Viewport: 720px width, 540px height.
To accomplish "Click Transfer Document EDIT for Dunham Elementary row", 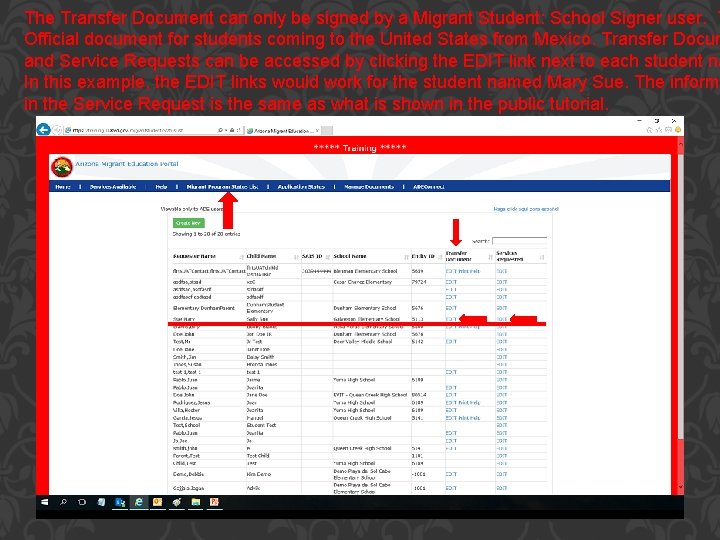I will point(451,308).
